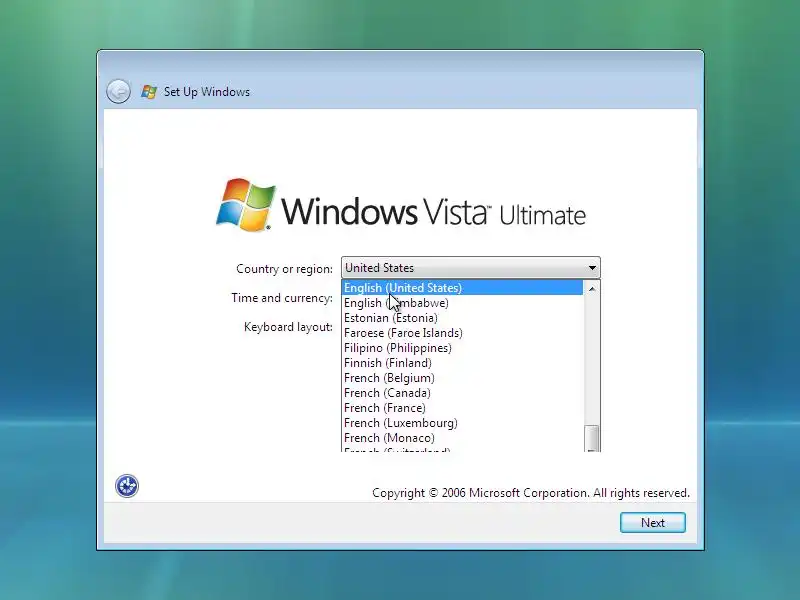The height and width of the screenshot is (600, 800).
Task: Choose Estonian (Estonia) from list
Action: coord(462,318)
